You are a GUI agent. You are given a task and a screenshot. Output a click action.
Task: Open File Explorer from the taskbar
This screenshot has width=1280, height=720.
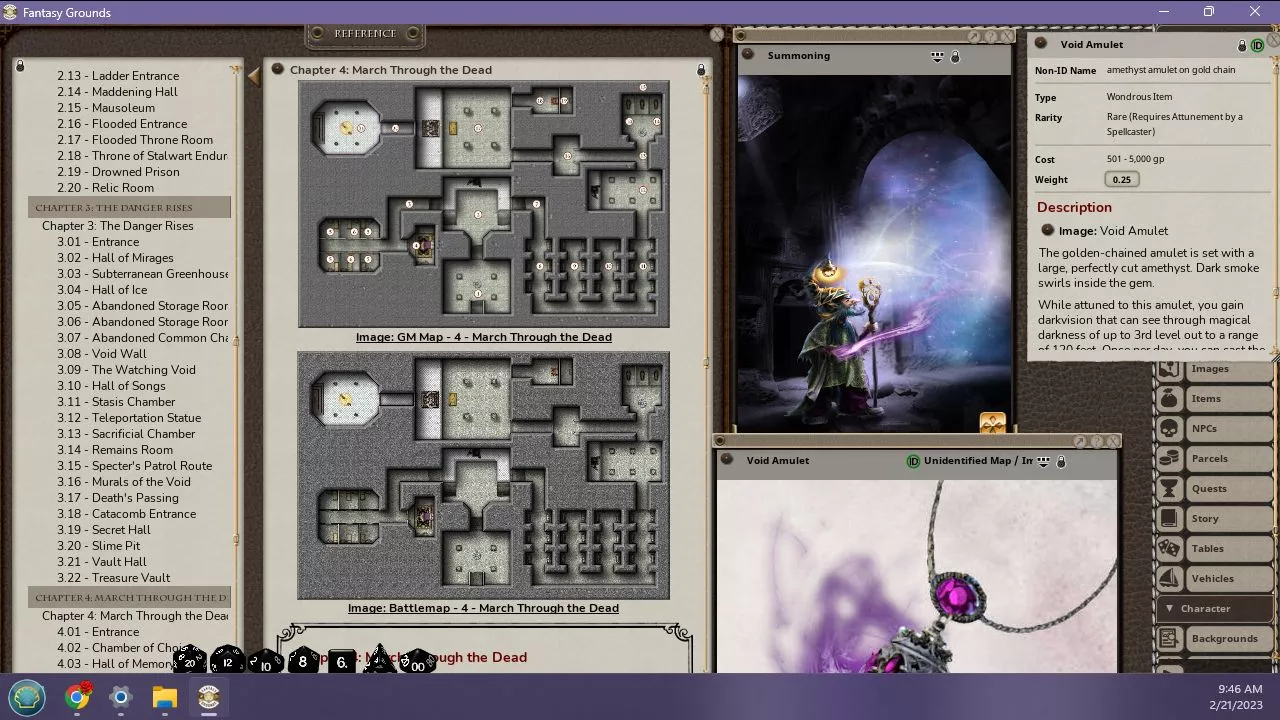pyautogui.click(x=164, y=697)
